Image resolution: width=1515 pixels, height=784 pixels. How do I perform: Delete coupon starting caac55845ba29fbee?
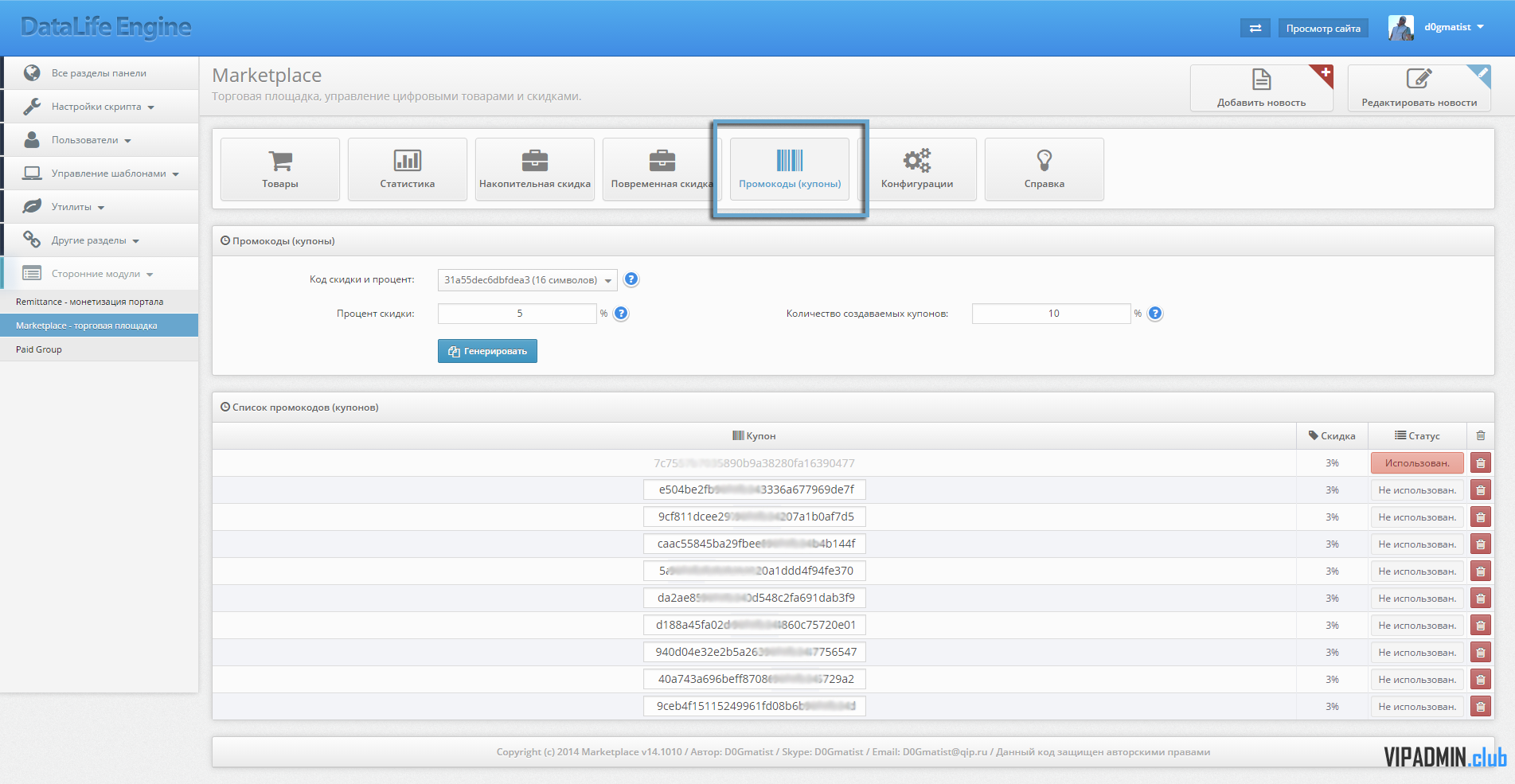point(1481,544)
